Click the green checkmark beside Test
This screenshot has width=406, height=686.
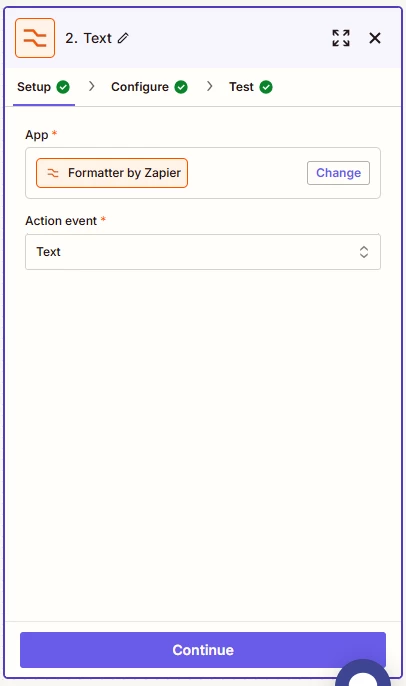pyautogui.click(x=266, y=87)
